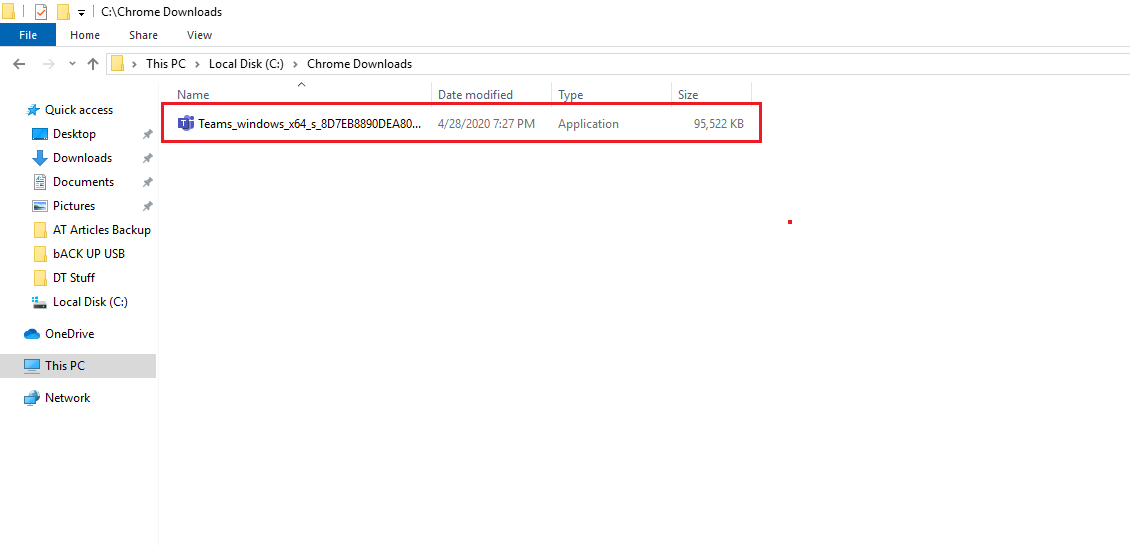This screenshot has height=546, width=1132.
Task: Expand the chevron after This PC in address bar
Action: (197, 64)
